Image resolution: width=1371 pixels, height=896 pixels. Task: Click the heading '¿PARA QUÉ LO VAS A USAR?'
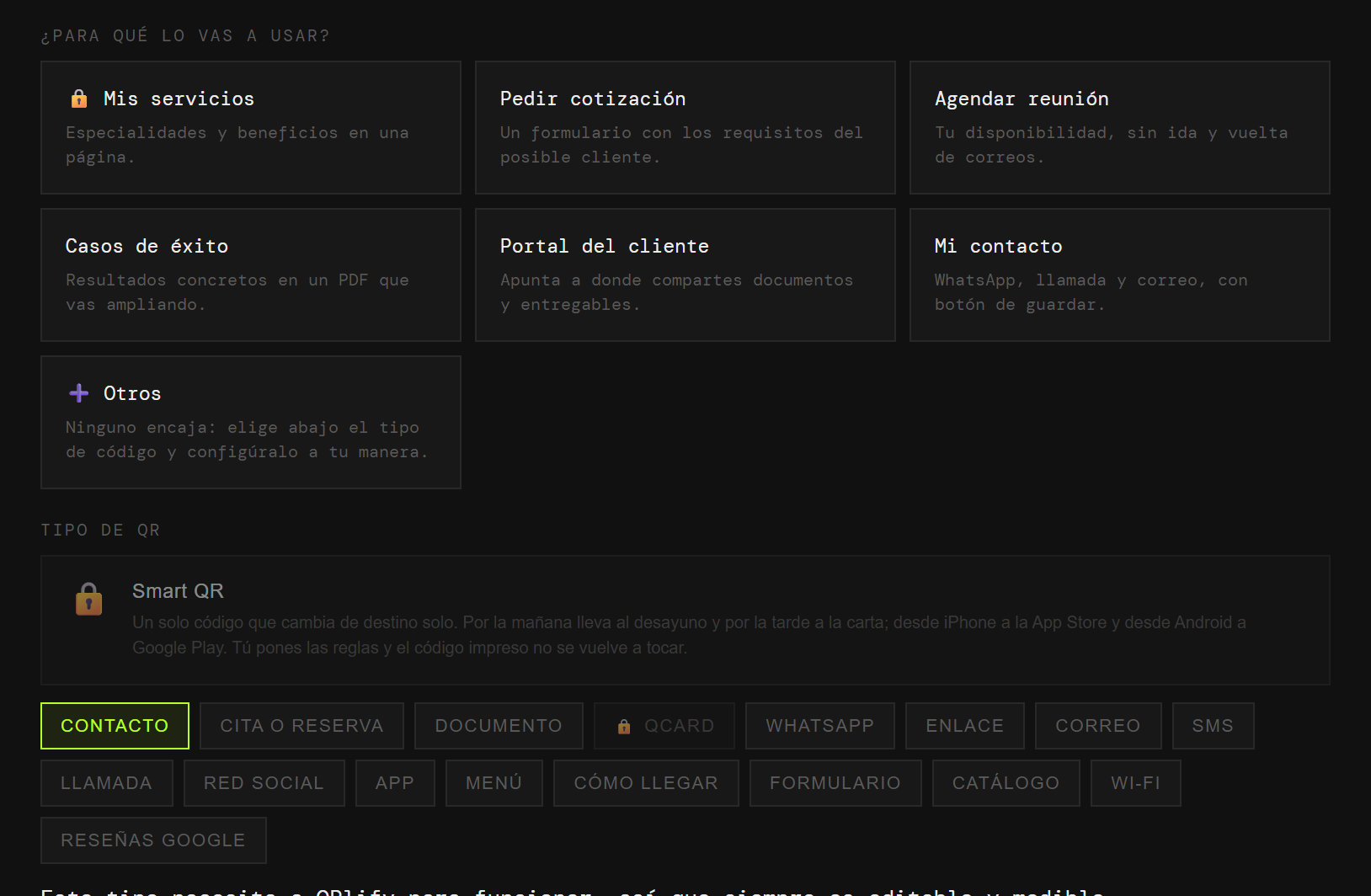click(x=185, y=36)
